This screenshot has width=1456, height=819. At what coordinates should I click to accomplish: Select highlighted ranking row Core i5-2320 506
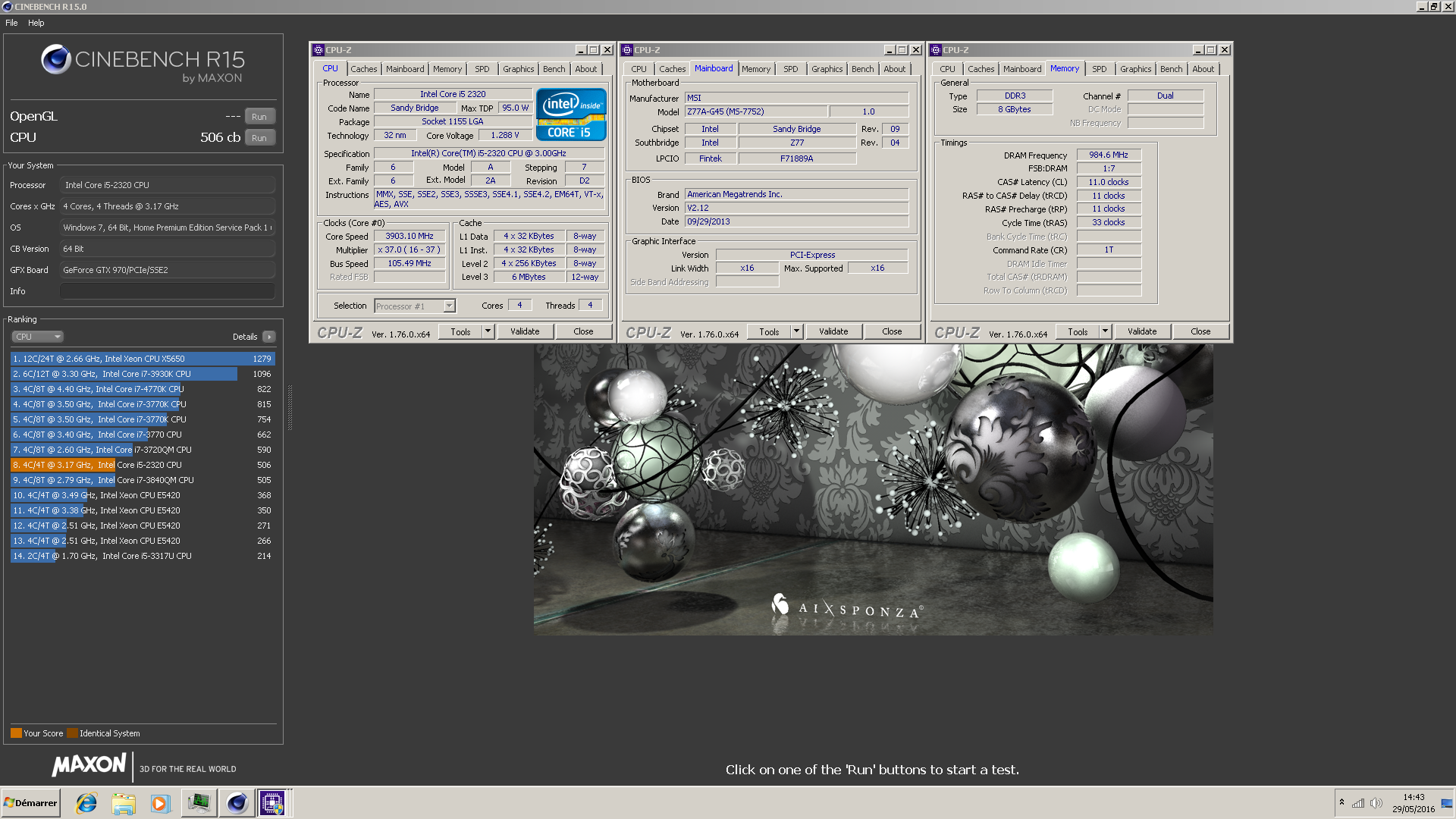(x=142, y=465)
